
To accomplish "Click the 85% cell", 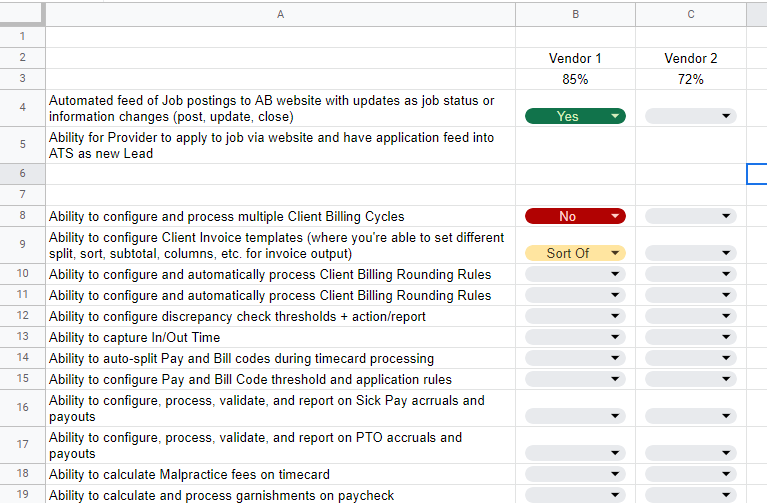I will tap(575, 79).
